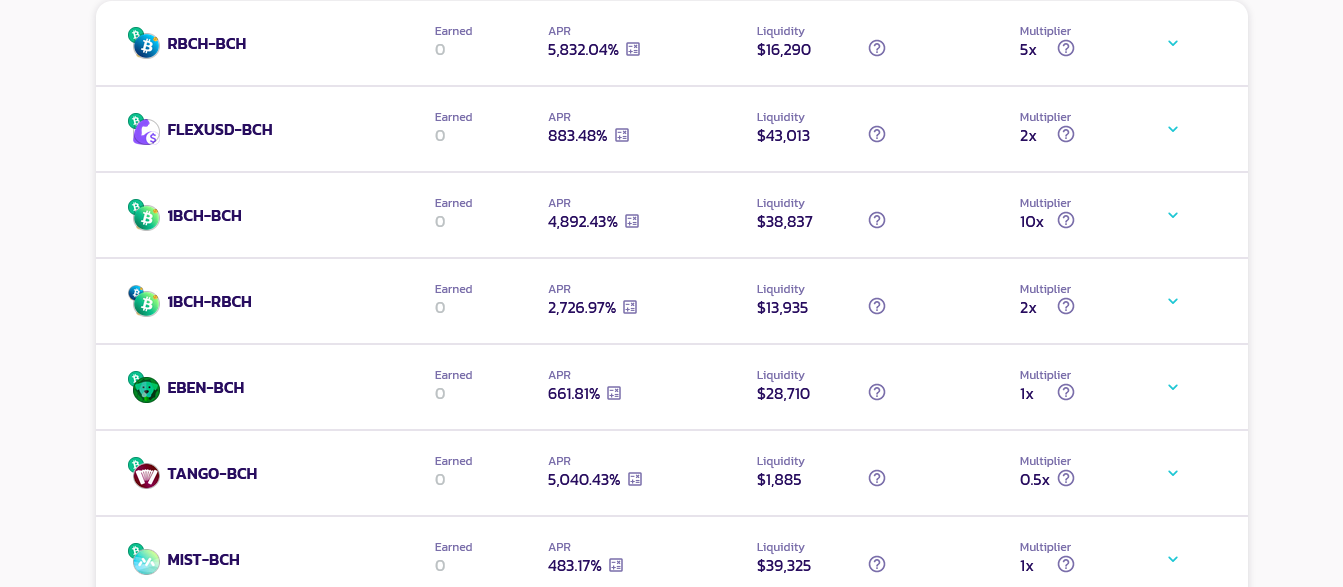Open APR calculator for MIST-BCH farm
Viewport: 1343px width, 587px height.
[x=616, y=565]
